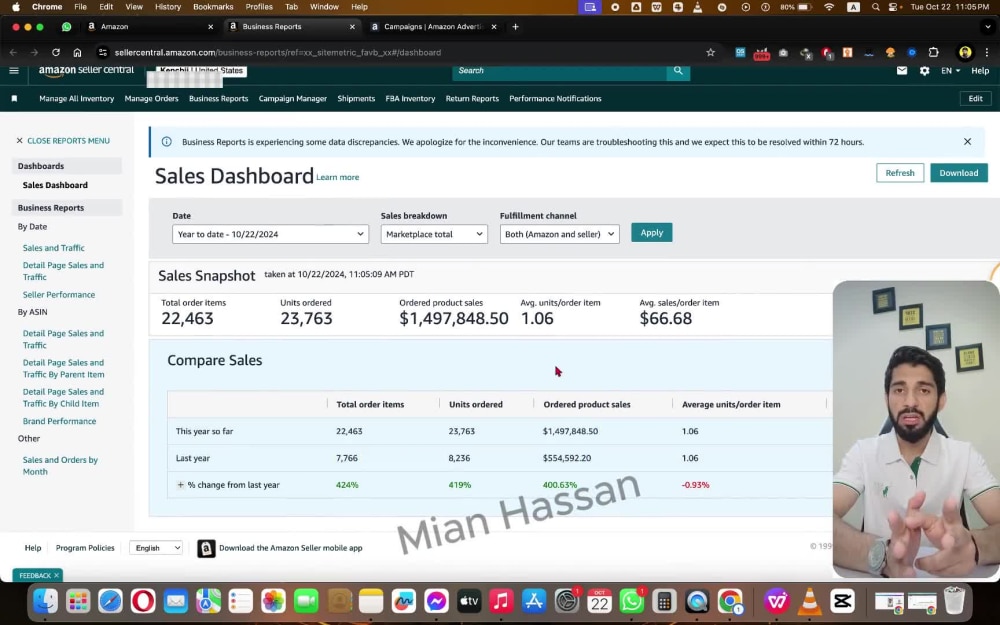Open Finder from the dock

coord(45,601)
